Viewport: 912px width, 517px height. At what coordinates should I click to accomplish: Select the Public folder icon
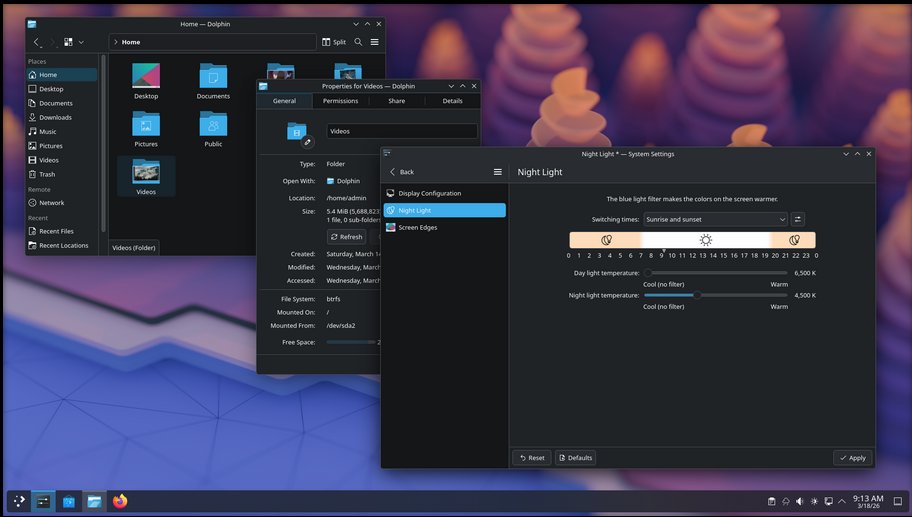[x=213, y=124]
